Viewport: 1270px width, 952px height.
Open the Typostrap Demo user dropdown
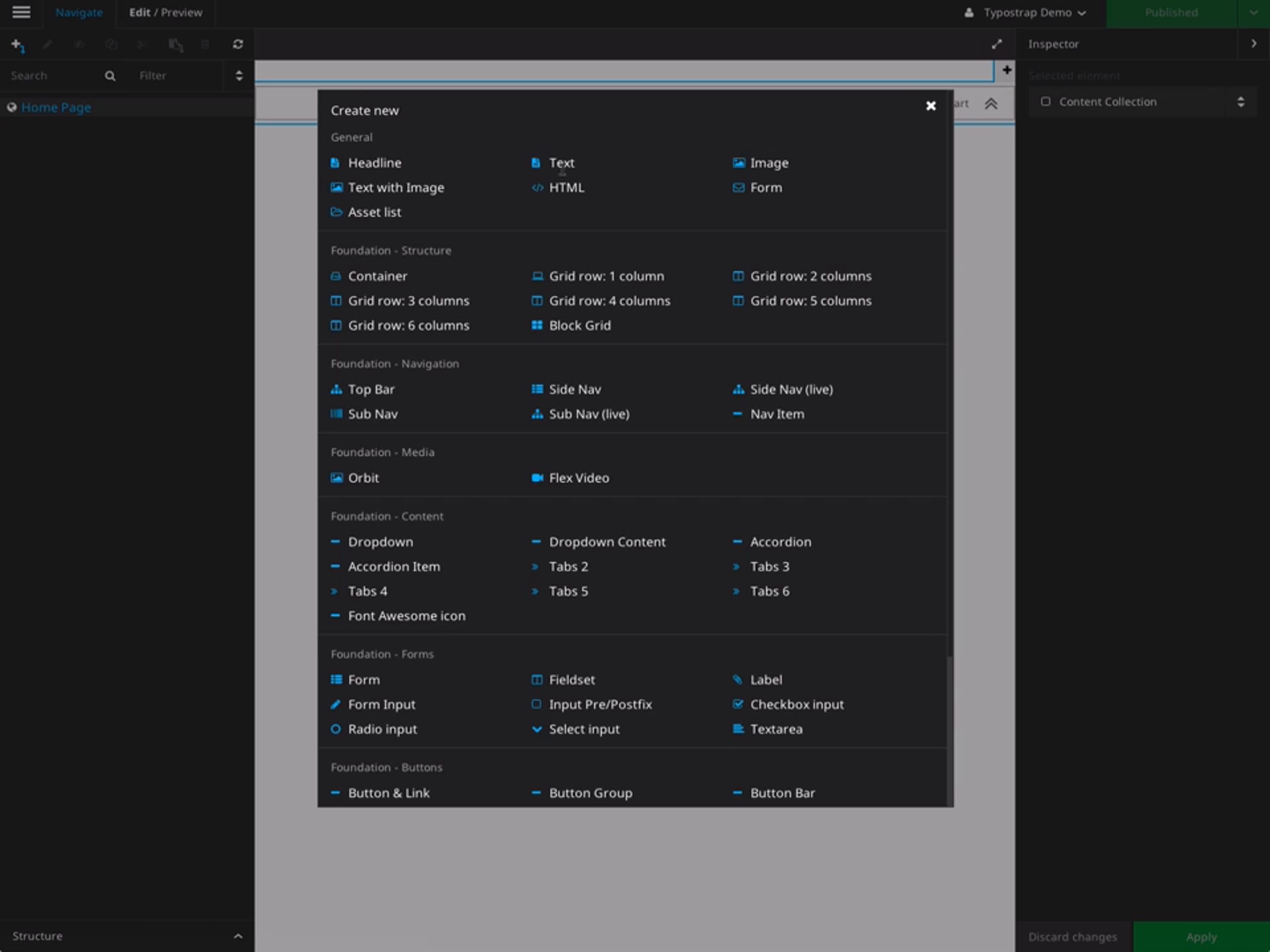pos(1027,13)
